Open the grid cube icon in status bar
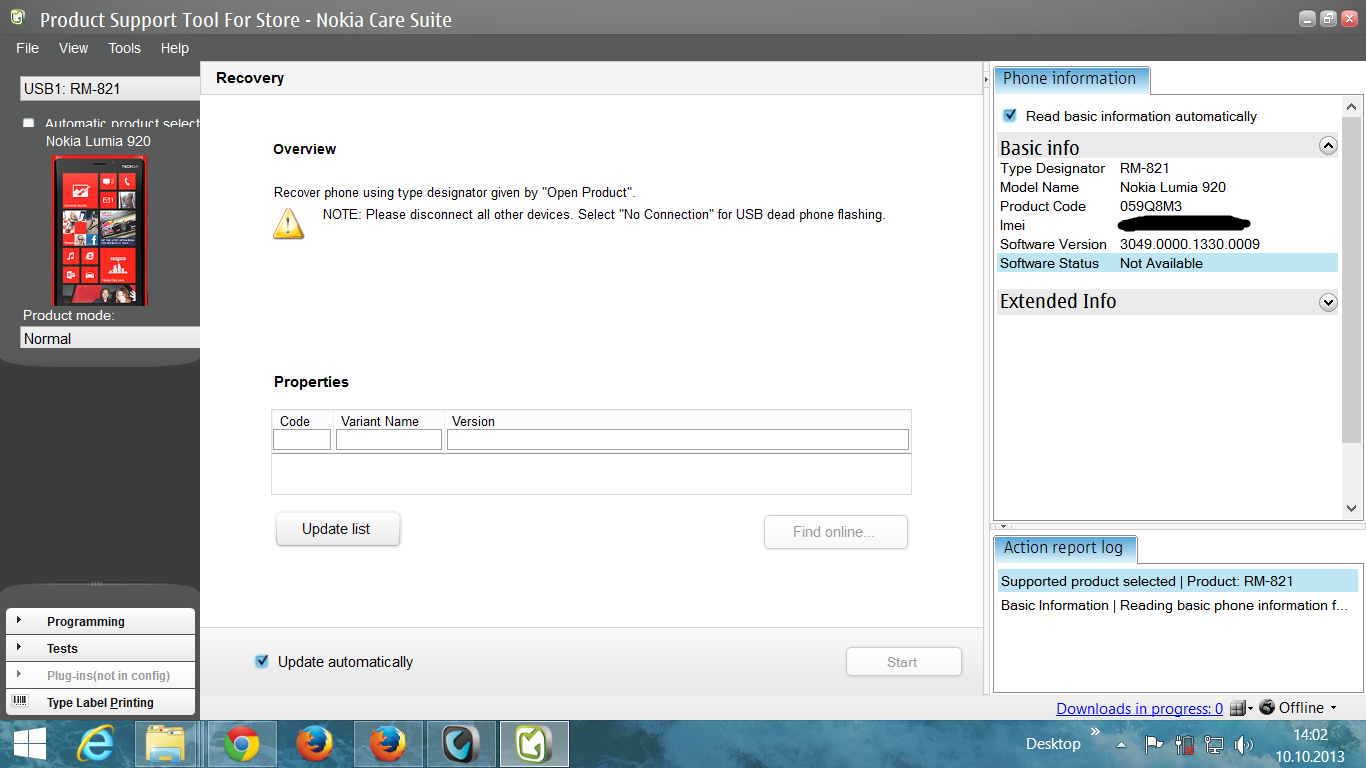The image size is (1366, 768). 1239,708
